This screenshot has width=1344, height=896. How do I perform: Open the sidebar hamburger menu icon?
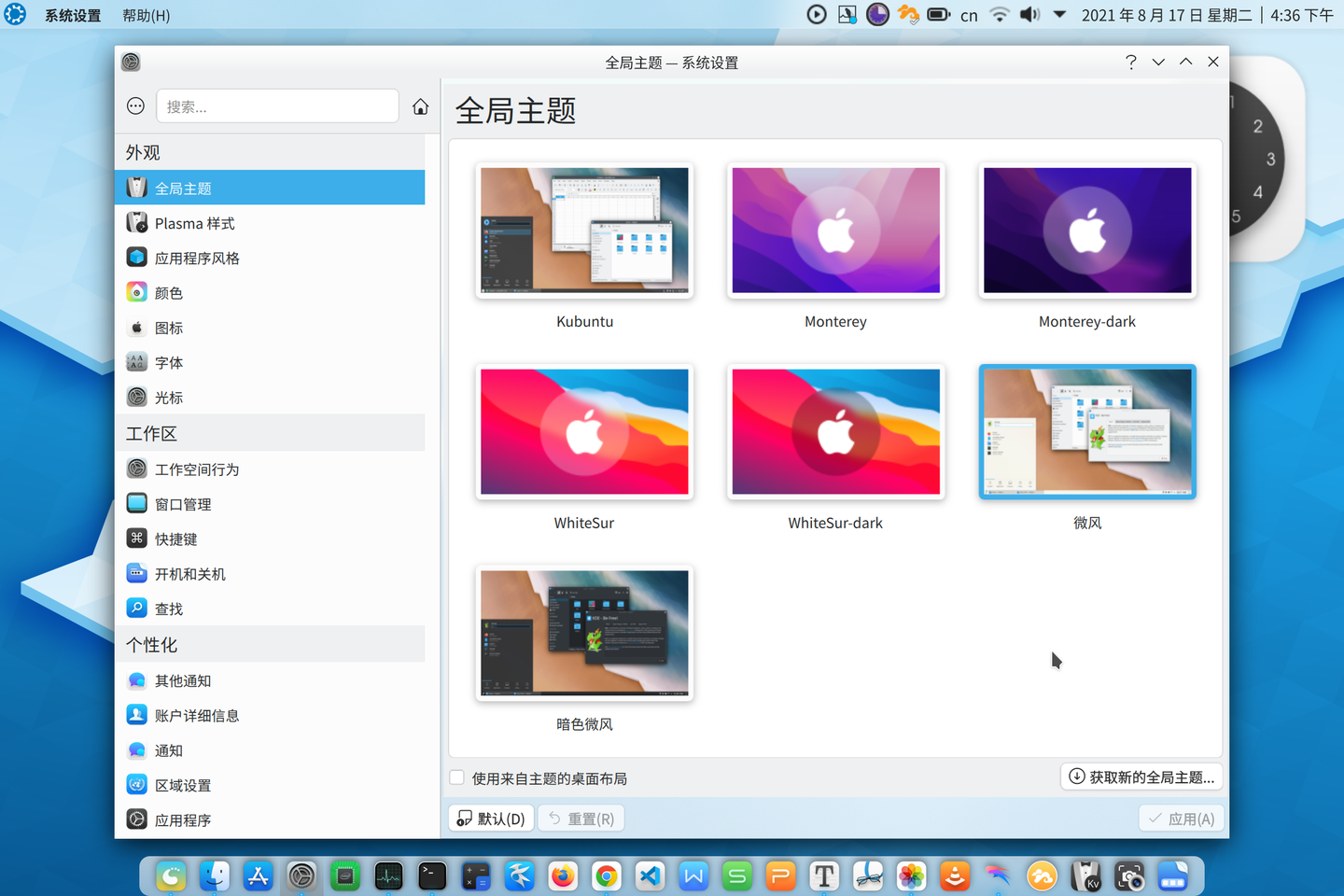pos(135,106)
